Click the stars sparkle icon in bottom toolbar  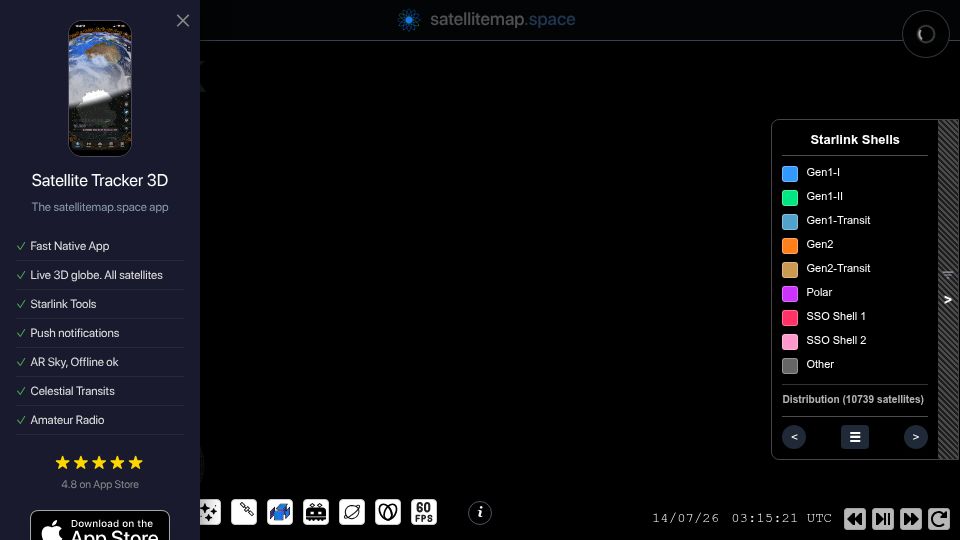click(210, 512)
